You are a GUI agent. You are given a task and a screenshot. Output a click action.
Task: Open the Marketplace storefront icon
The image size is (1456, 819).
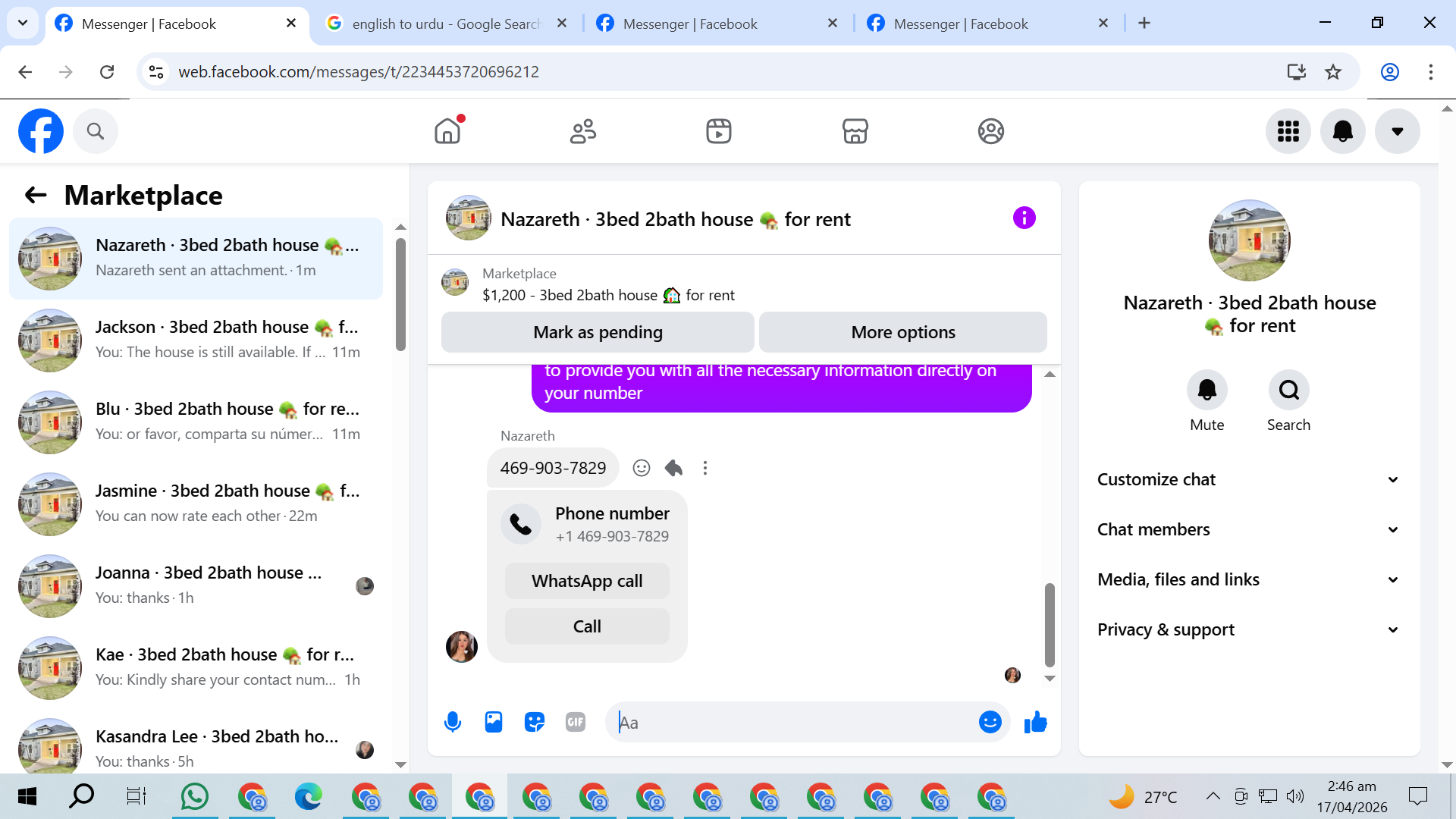click(x=855, y=131)
